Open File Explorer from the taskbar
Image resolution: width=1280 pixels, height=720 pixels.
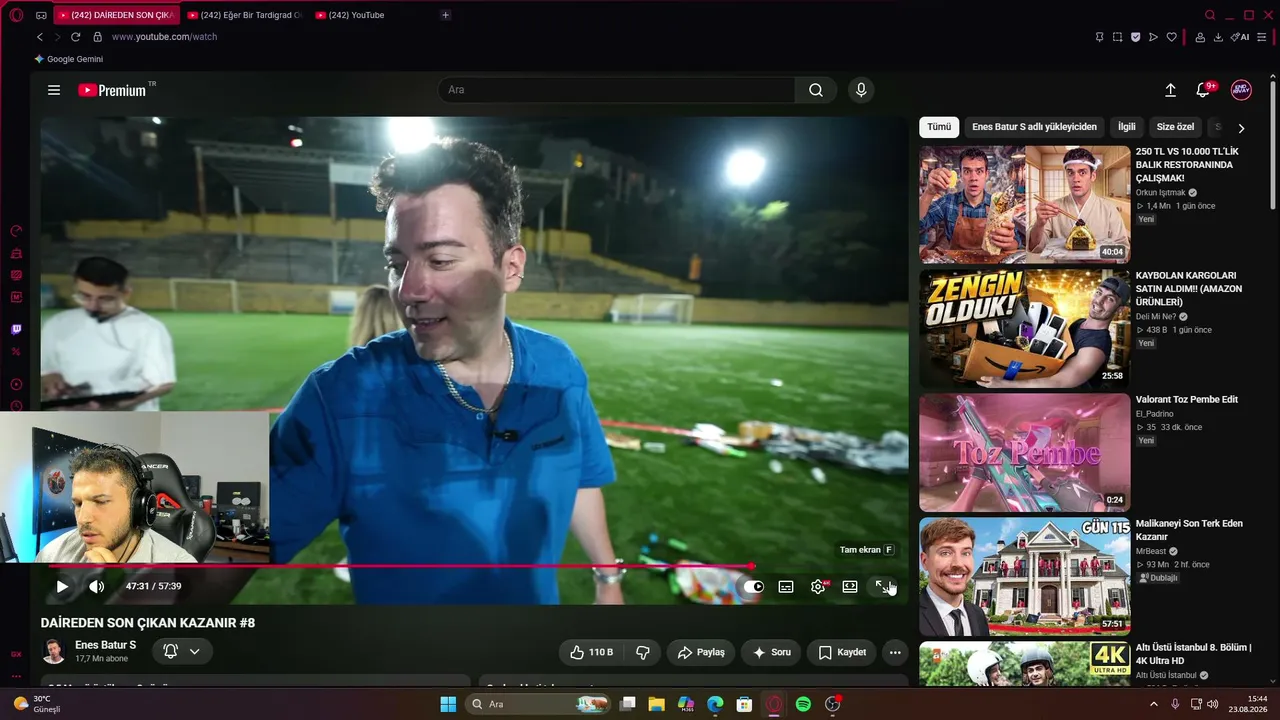click(657, 704)
